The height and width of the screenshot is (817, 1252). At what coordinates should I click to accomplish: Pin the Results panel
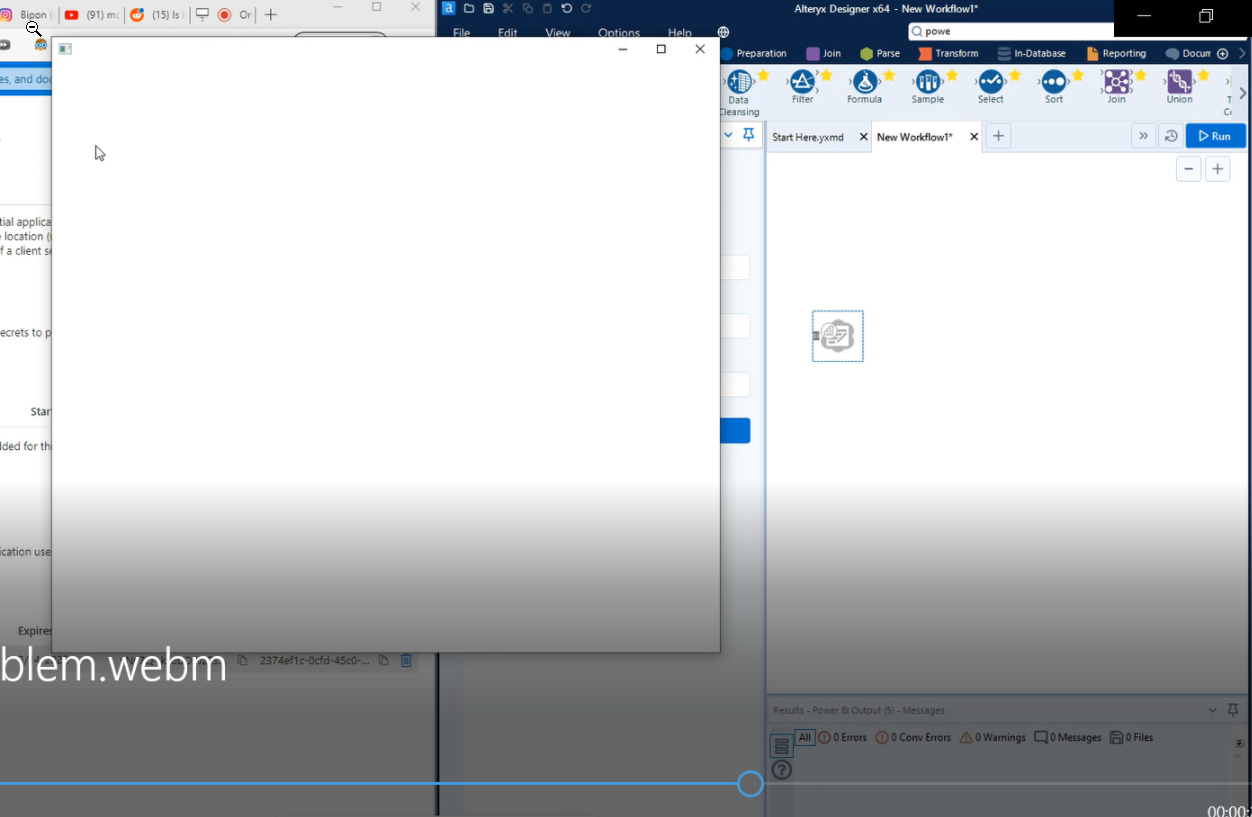point(1232,710)
